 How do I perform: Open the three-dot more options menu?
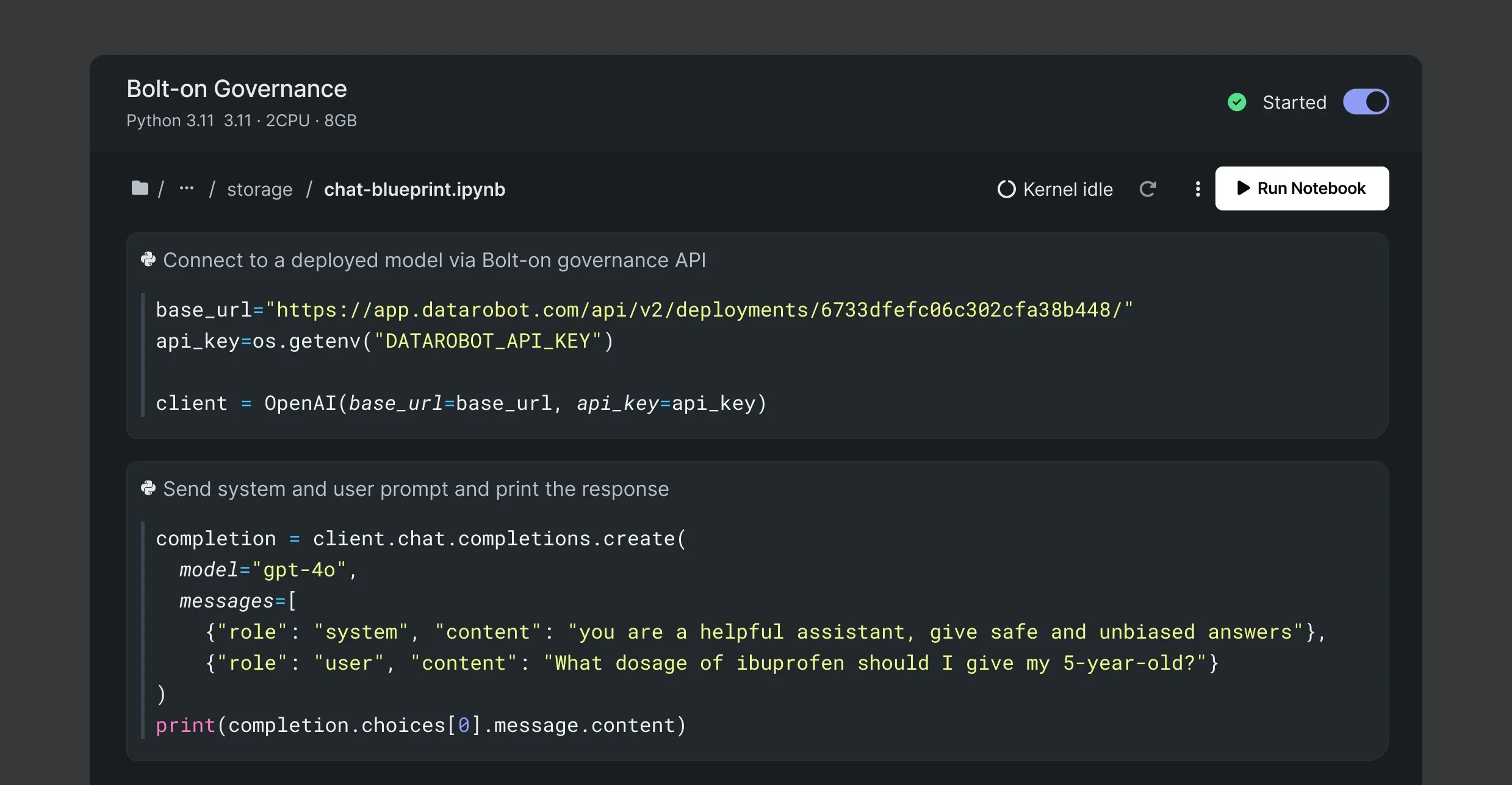(x=1198, y=189)
